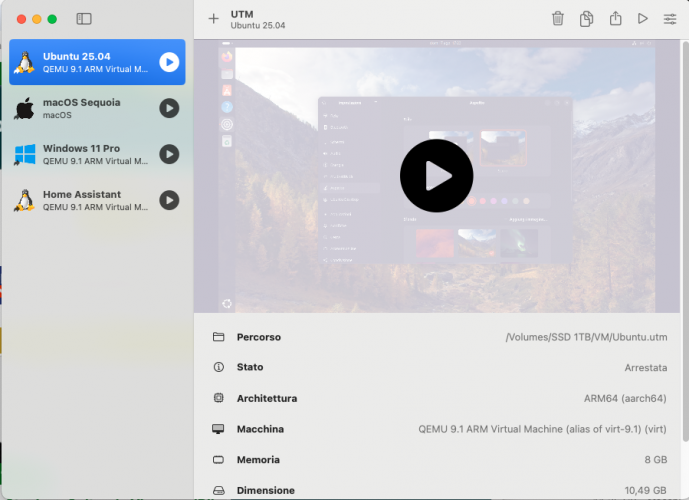Delete the selected VM with trash icon
689x500 pixels.
click(558, 19)
